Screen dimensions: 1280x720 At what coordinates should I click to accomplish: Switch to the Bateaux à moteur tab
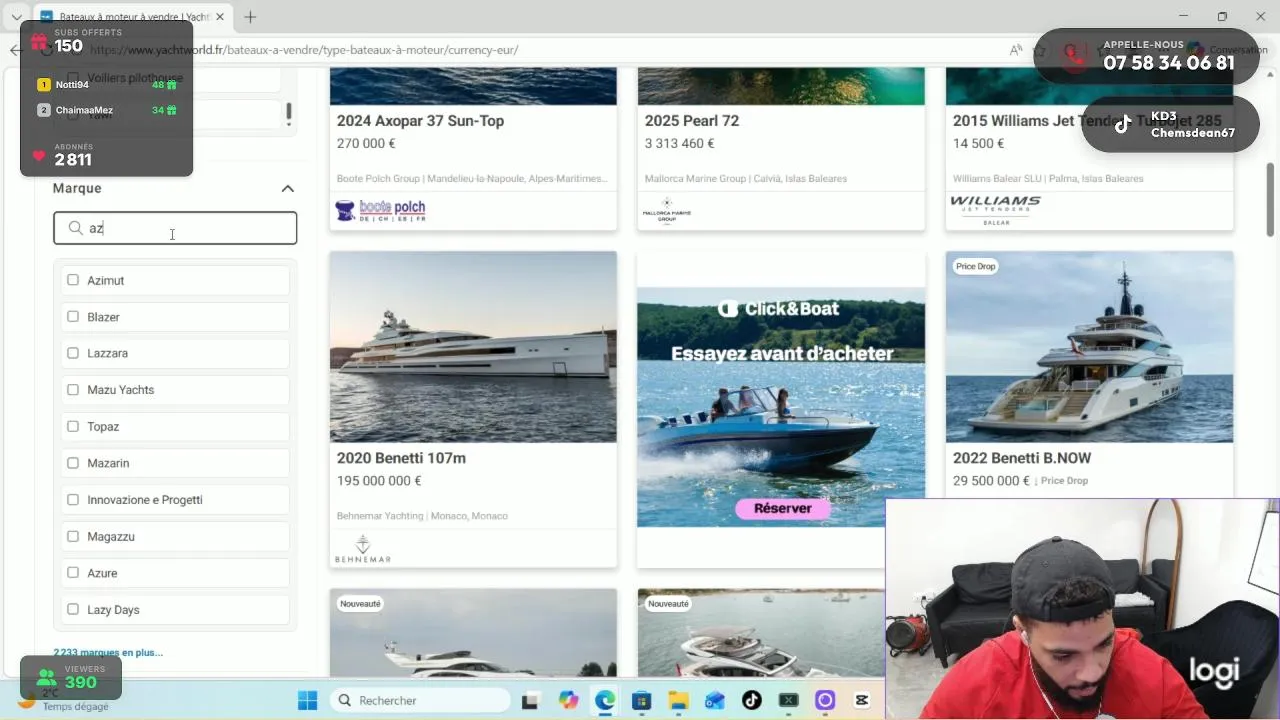[x=130, y=17]
